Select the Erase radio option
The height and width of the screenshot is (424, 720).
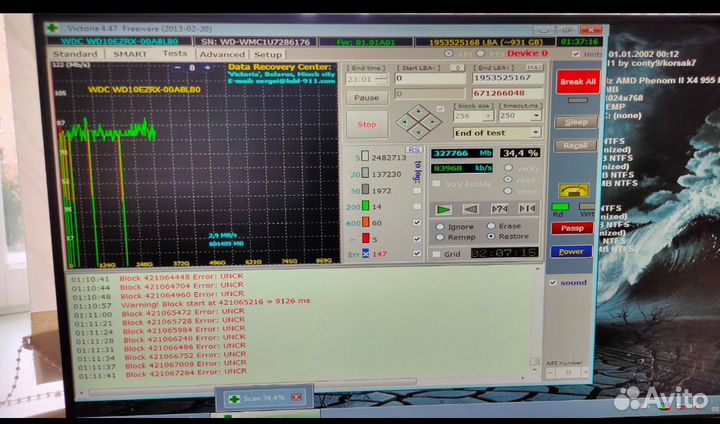click(491, 226)
